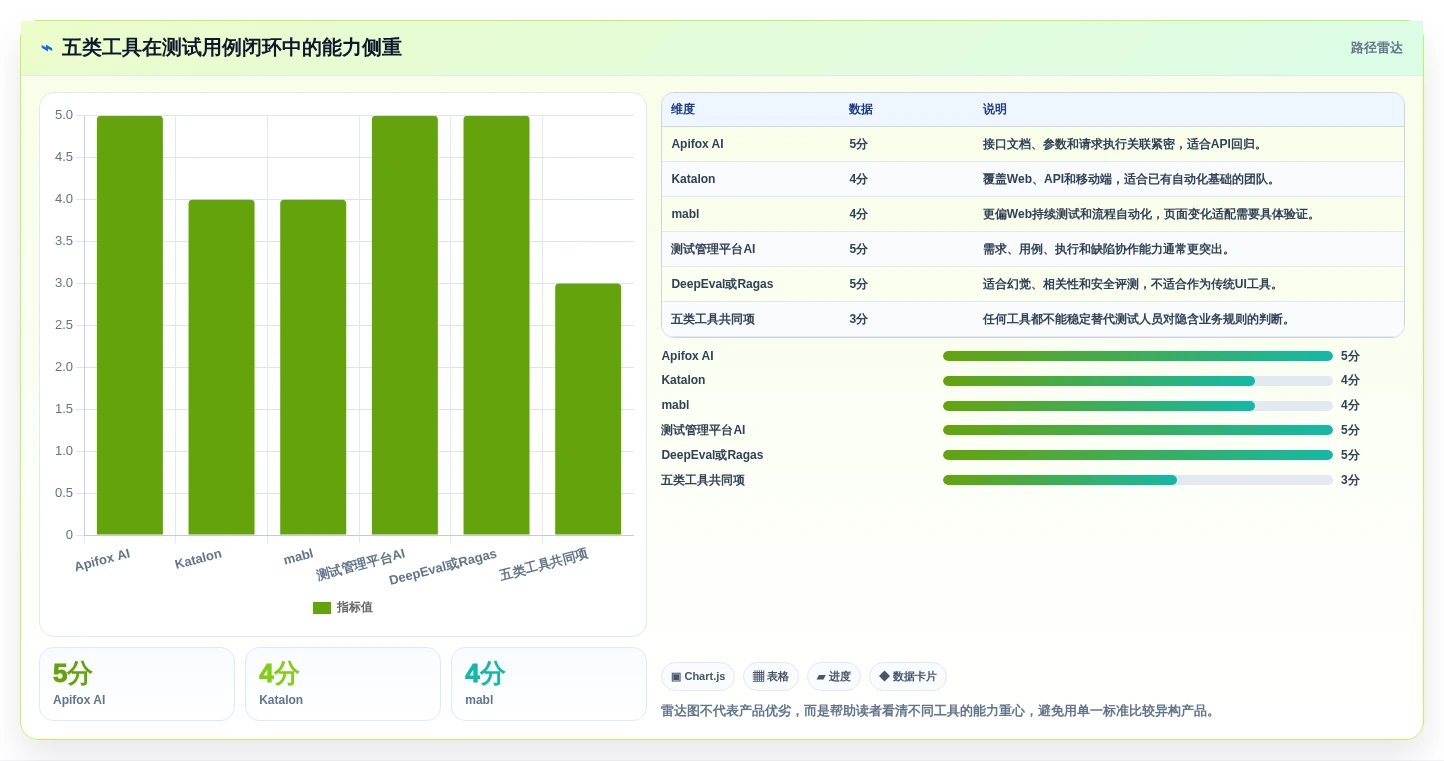Click the 维度 column header
This screenshot has width=1444, height=761.
(683, 110)
